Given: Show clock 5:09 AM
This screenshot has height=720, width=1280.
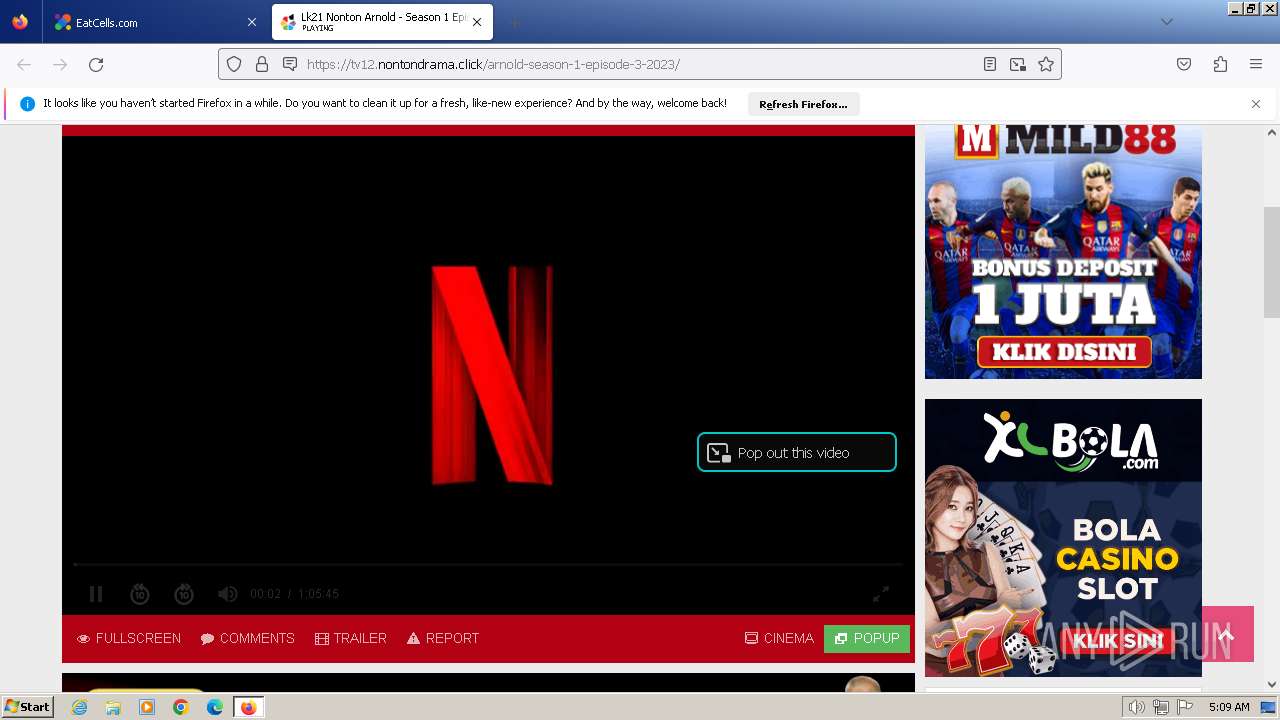Looking at the screenshot, I should (1229, 707).
